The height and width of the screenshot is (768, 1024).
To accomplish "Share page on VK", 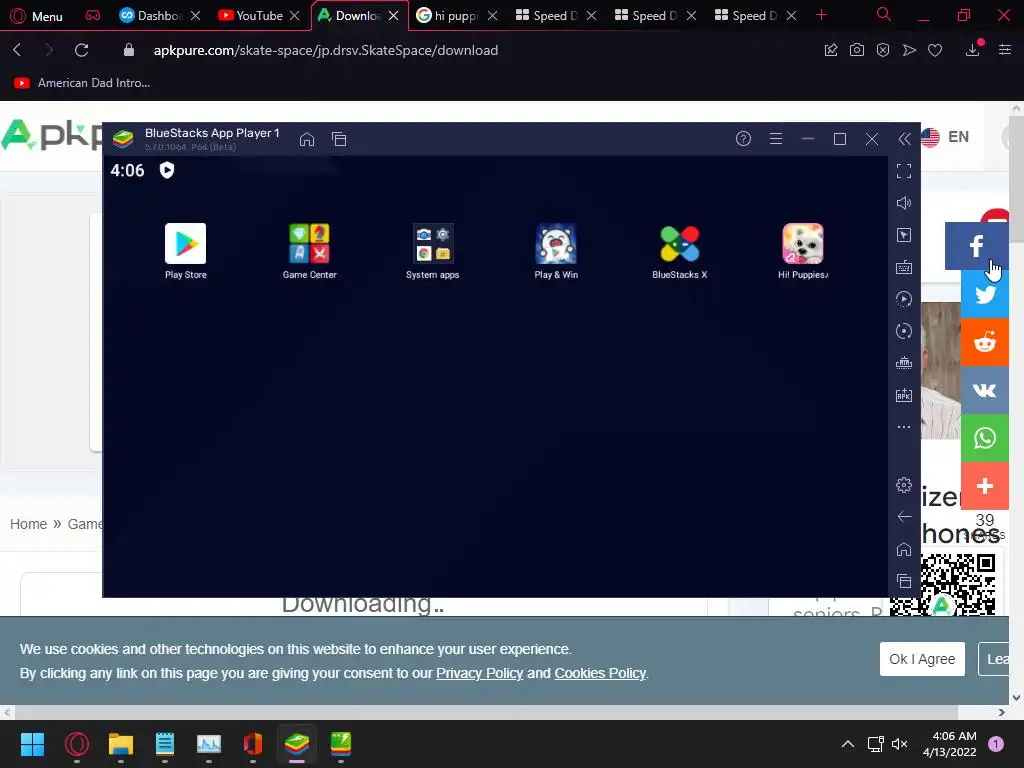I will pos(985,391).
